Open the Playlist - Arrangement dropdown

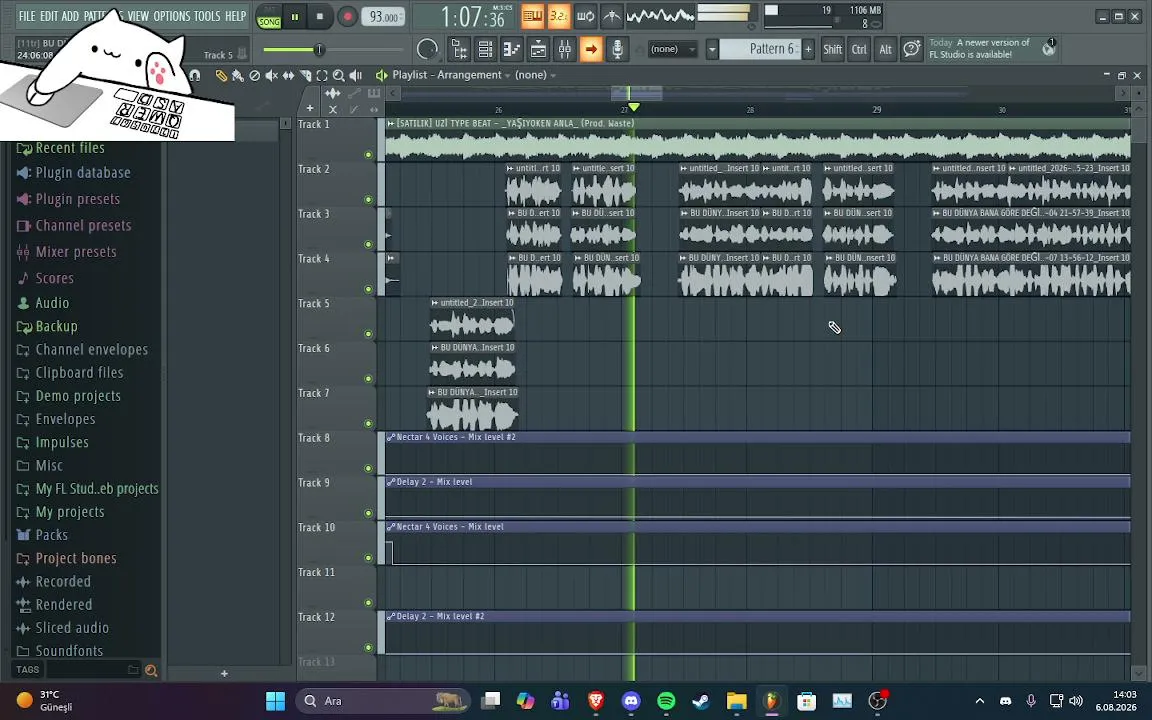[x=450, y=75]
